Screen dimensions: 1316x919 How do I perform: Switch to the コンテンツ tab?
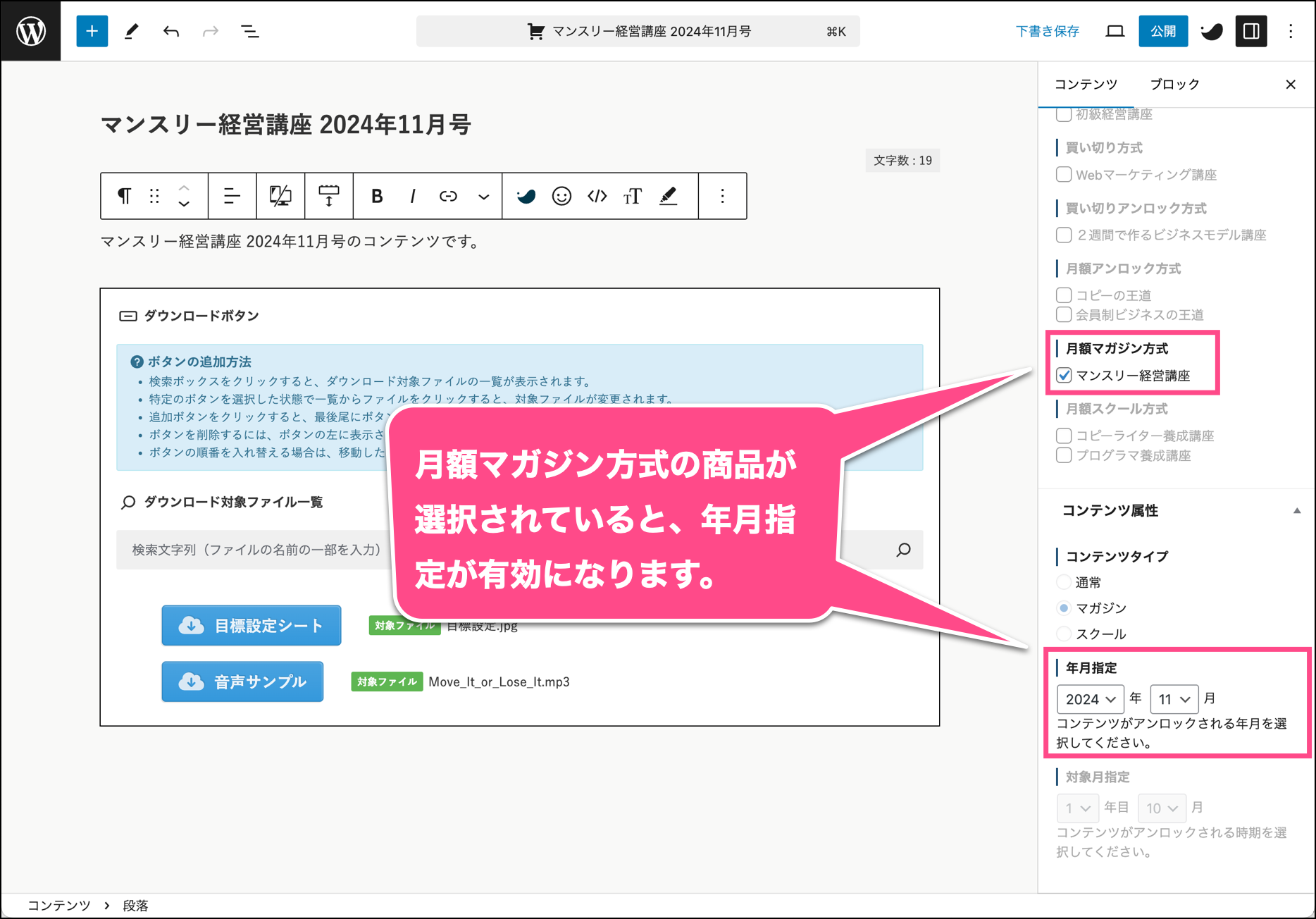[1086, 85]
